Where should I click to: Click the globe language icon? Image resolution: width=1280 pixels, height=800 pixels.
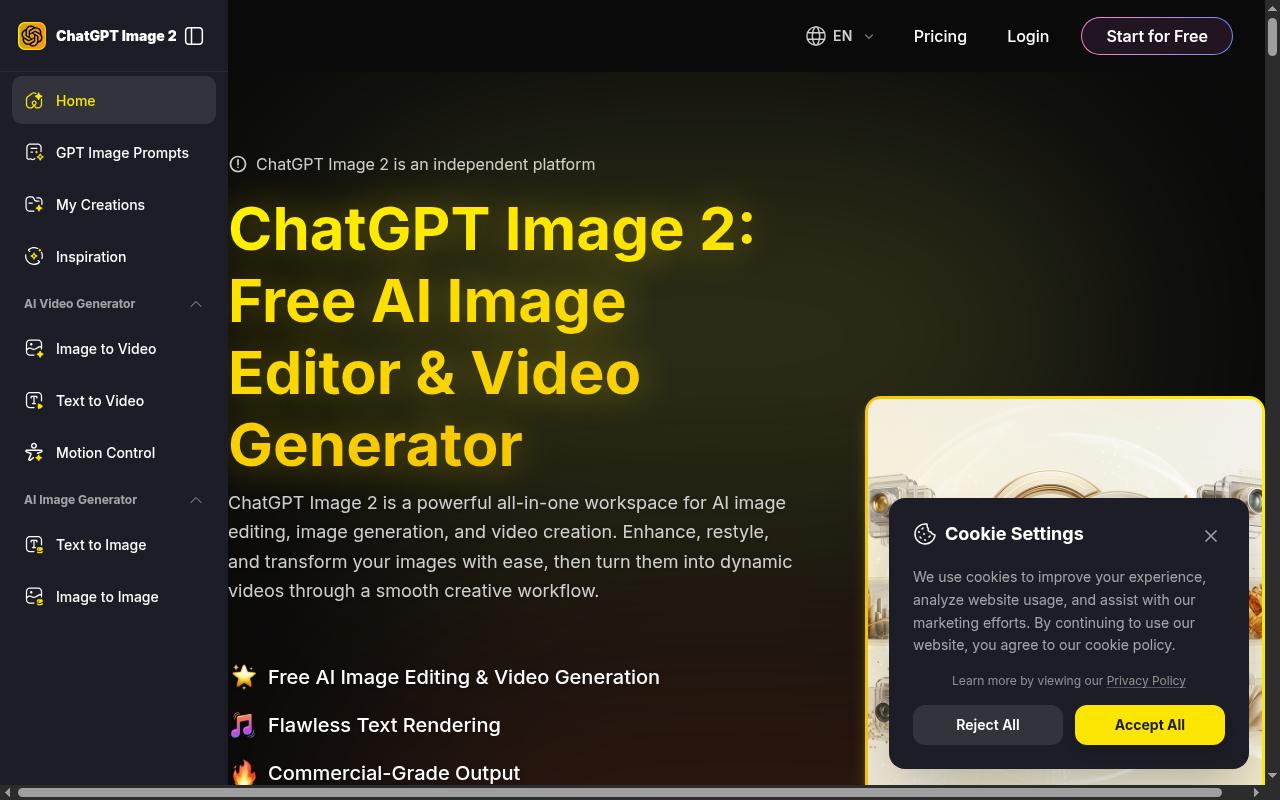click(x=816, y=36)
